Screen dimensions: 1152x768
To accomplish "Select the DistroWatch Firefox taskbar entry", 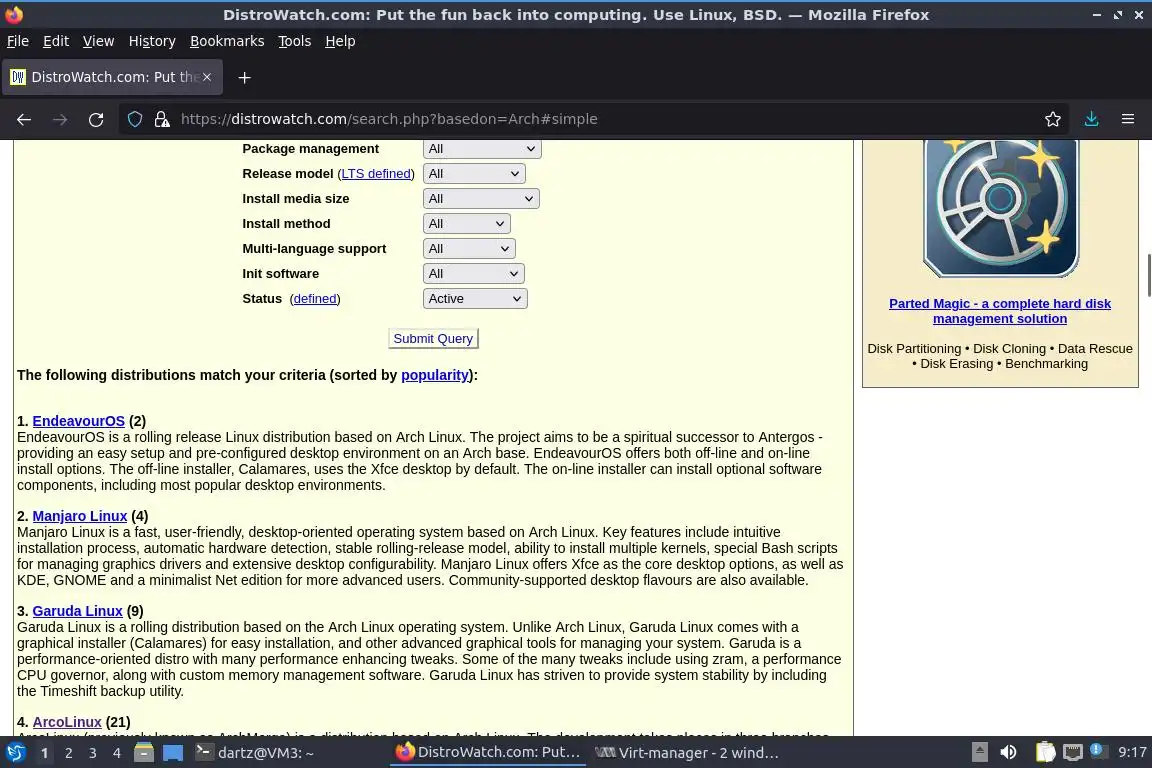I will pos(488,753).
